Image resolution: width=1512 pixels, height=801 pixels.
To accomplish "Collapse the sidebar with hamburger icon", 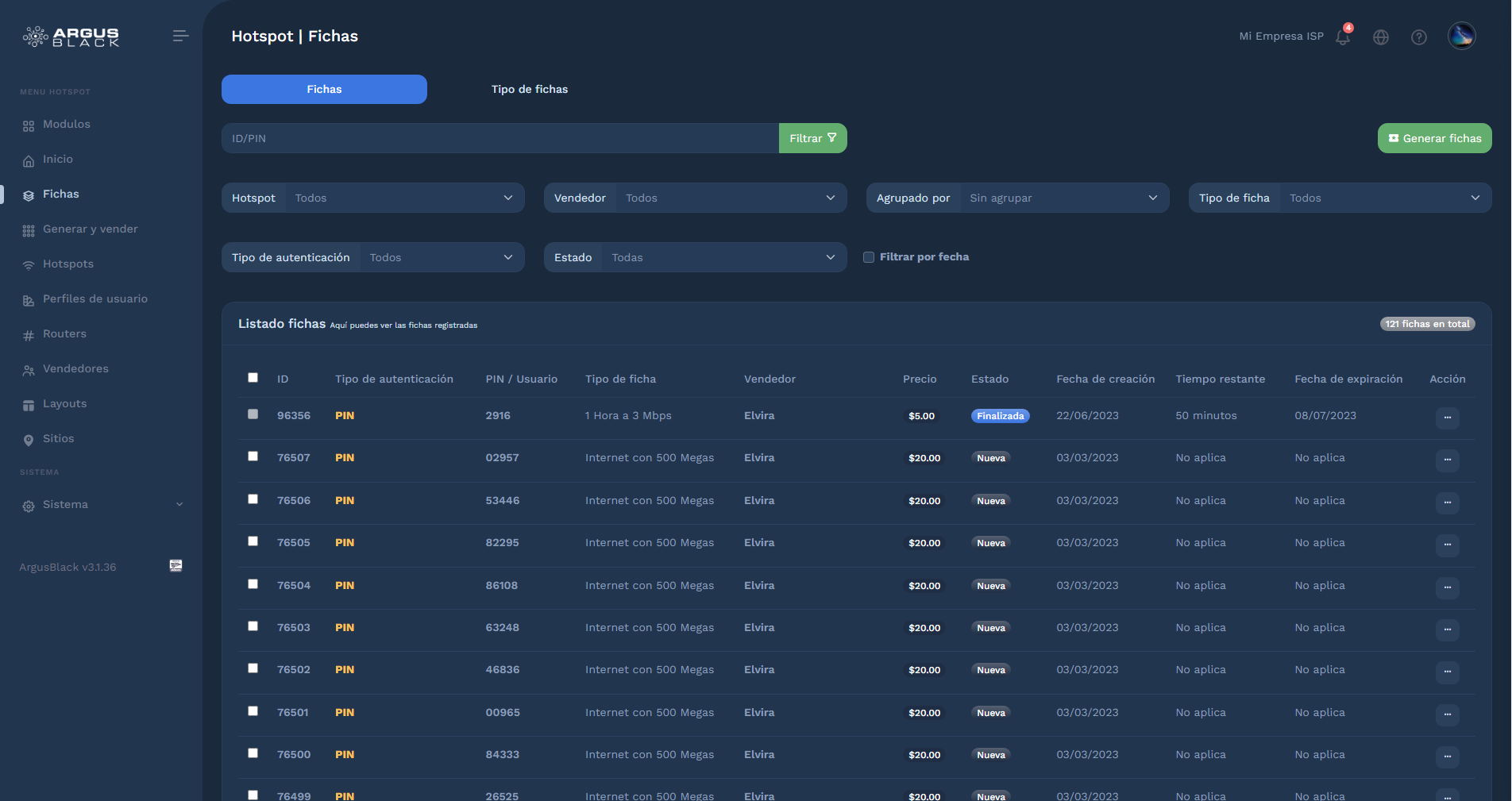I will click(180, 36).
